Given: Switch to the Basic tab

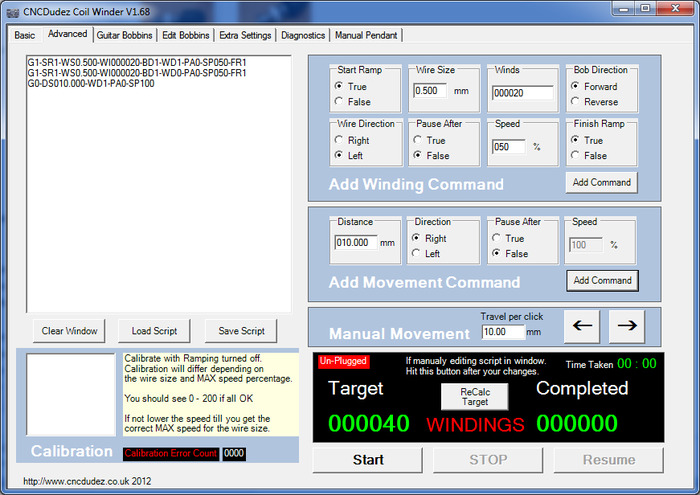Looking at the screenshot, I should pos(25,35).
